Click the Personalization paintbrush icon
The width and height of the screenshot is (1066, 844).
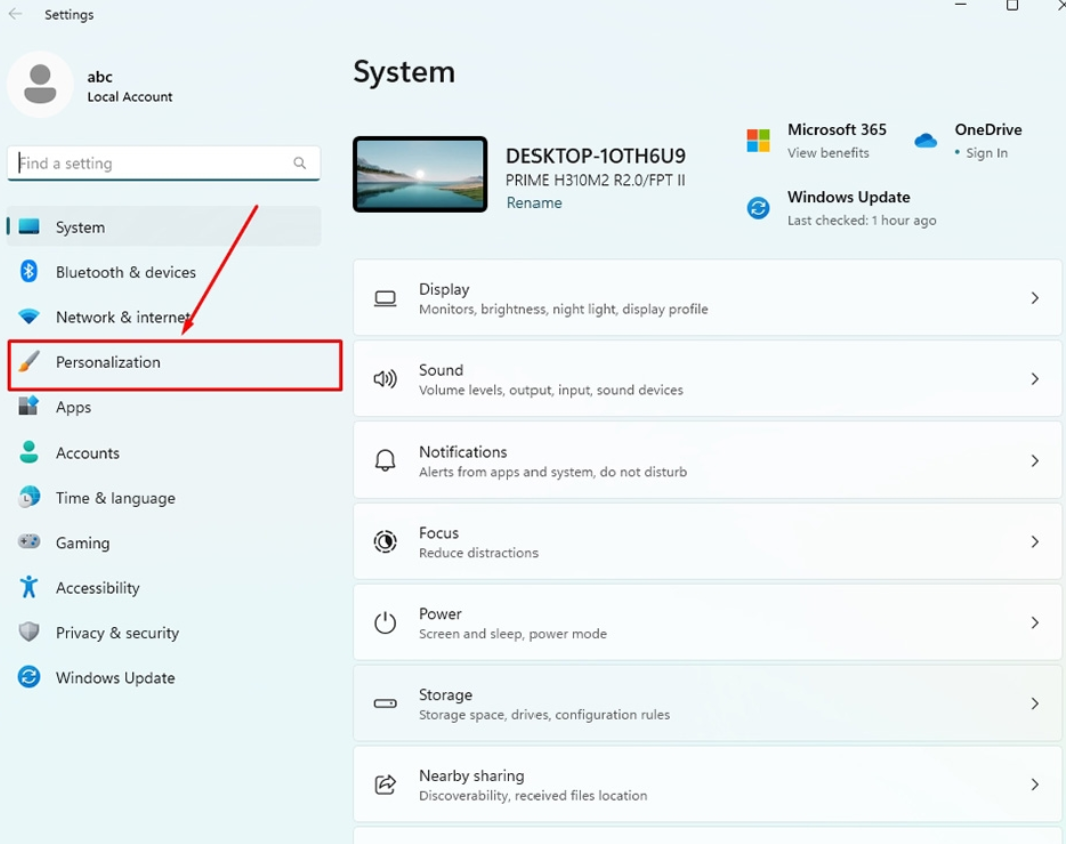[29, 362]
